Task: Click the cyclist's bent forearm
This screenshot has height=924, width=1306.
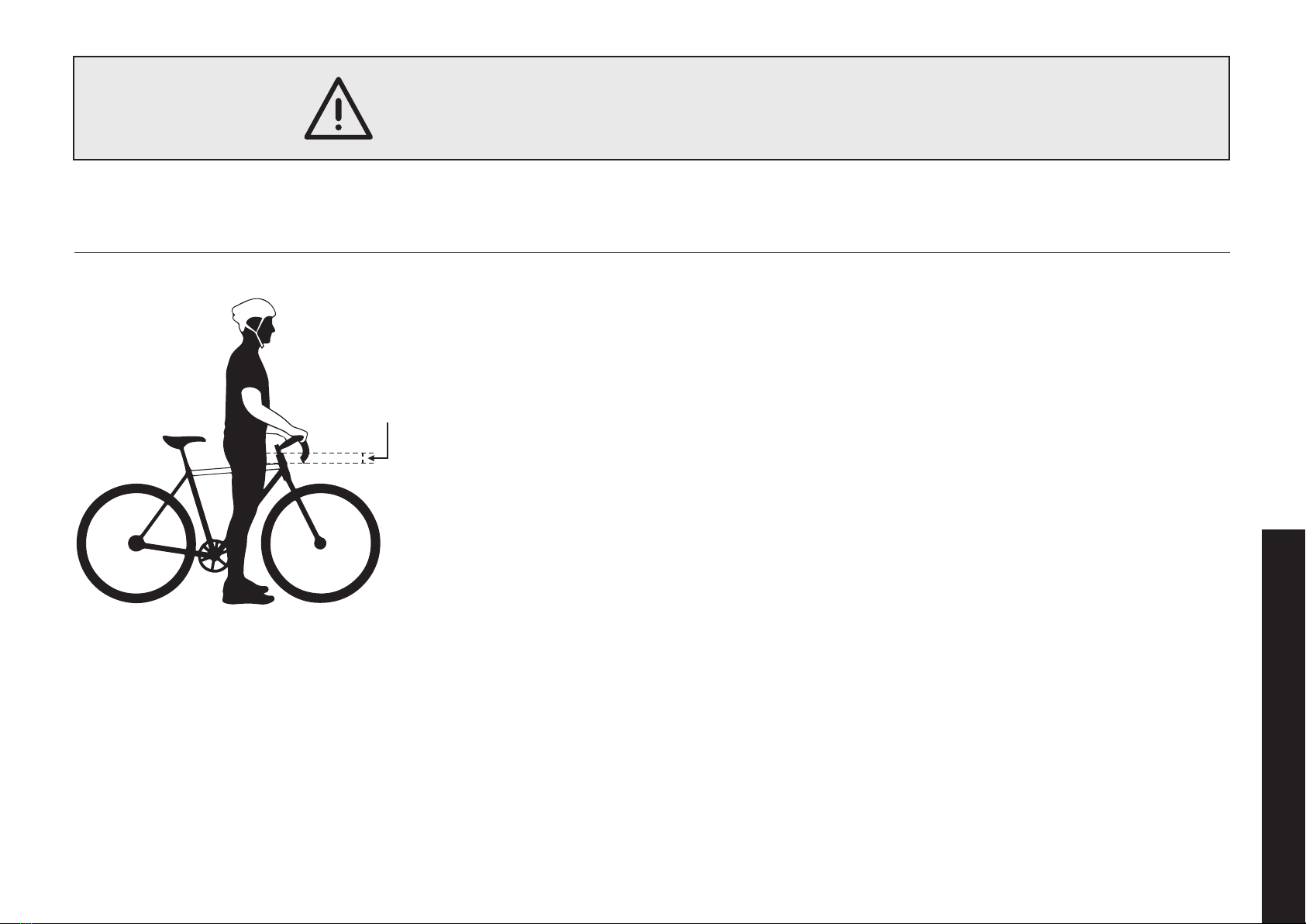Action: coord(271,414)
